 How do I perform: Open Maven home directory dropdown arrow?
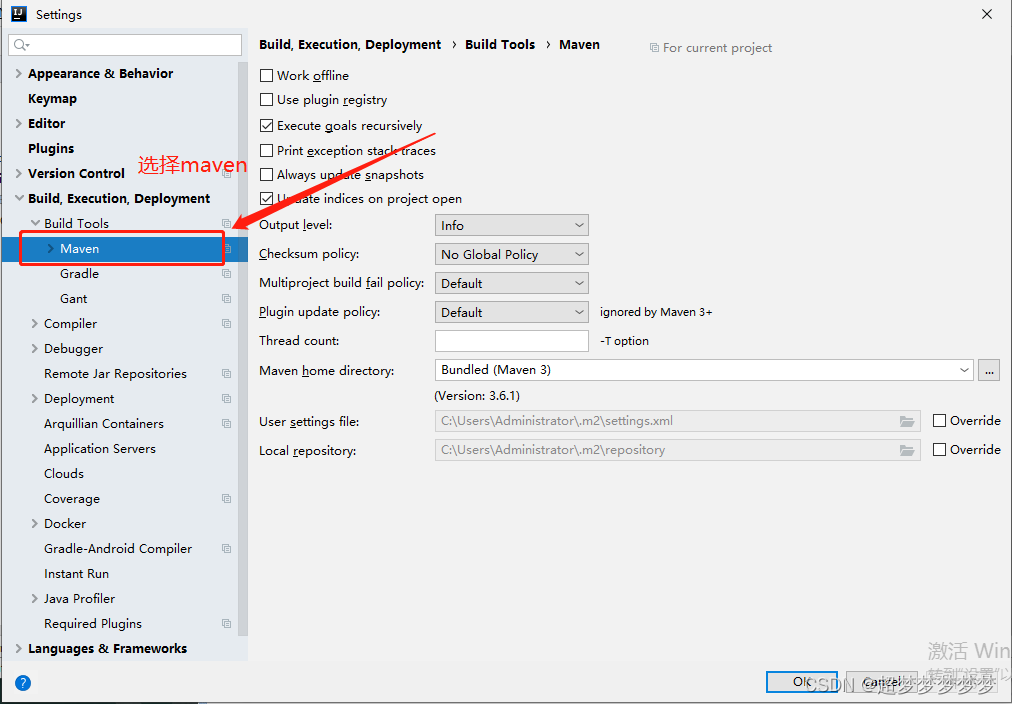click(964, 370)
